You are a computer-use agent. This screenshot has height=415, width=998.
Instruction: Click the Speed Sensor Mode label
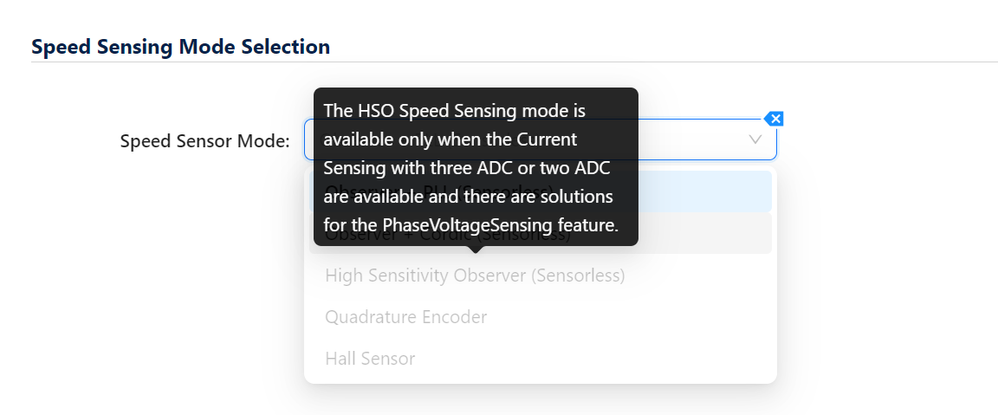tap(205, 141)
